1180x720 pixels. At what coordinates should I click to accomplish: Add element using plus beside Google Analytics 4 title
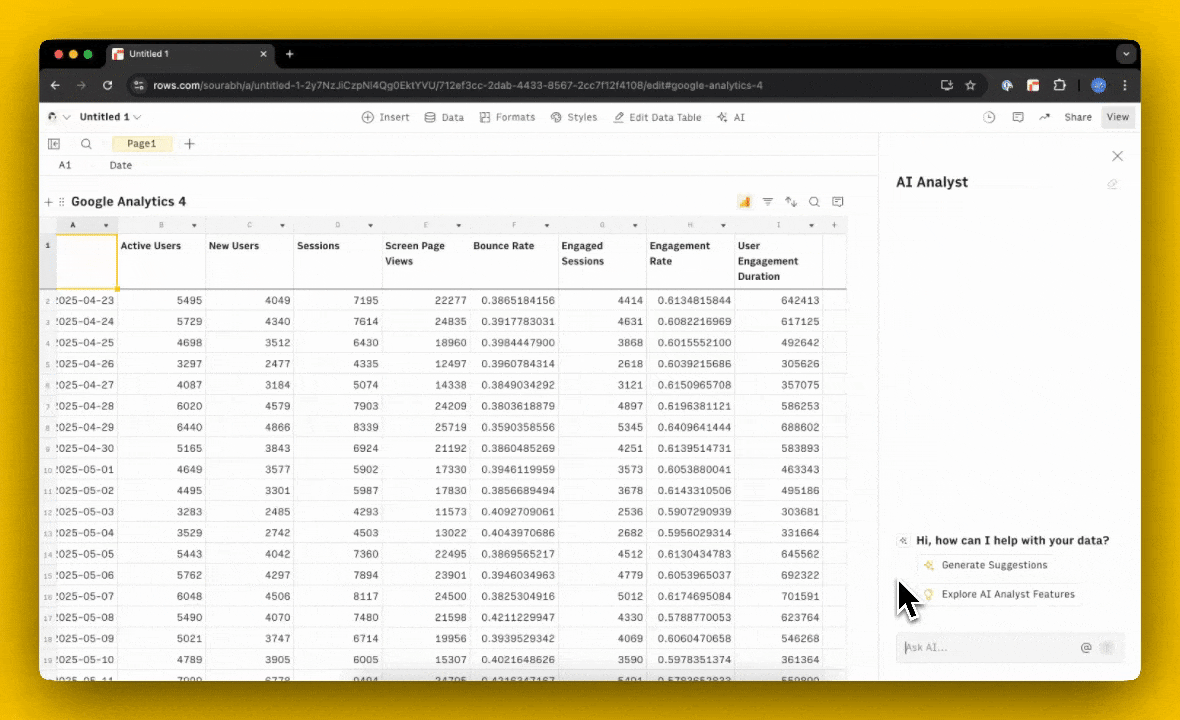point(48,202)
